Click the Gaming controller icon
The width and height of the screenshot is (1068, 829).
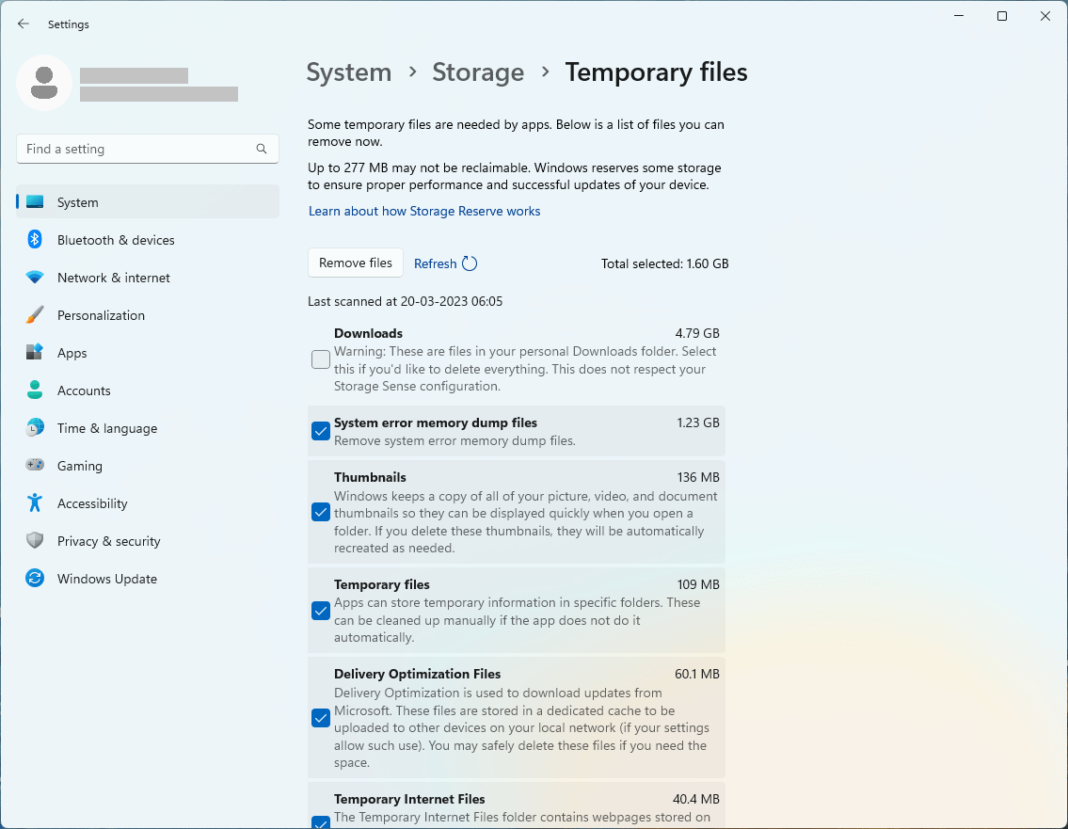pos(35,465)
